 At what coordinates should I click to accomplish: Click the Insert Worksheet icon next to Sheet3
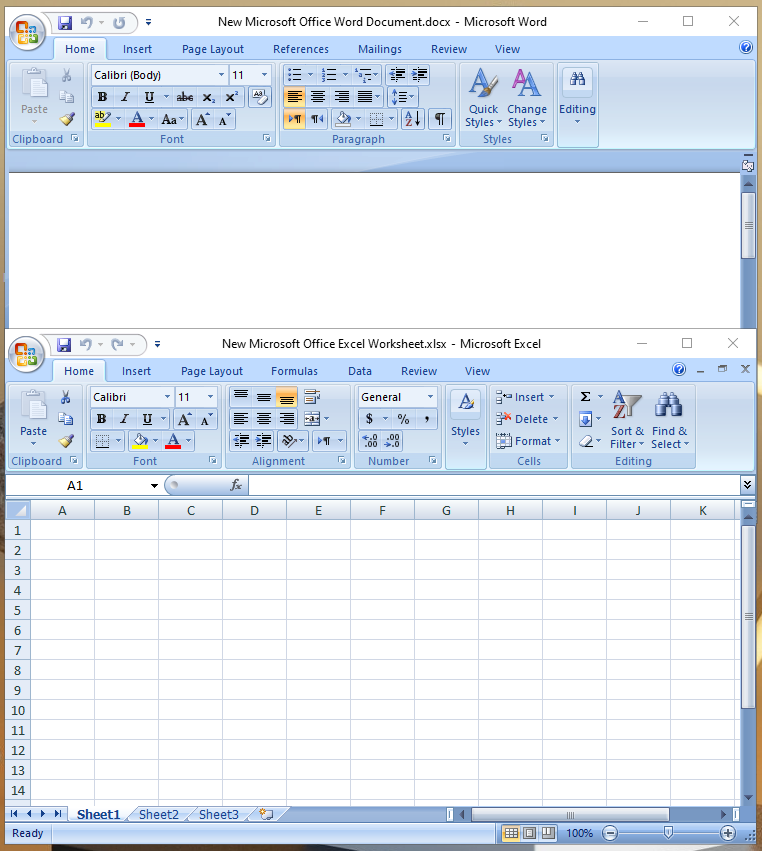pos(266,814)
